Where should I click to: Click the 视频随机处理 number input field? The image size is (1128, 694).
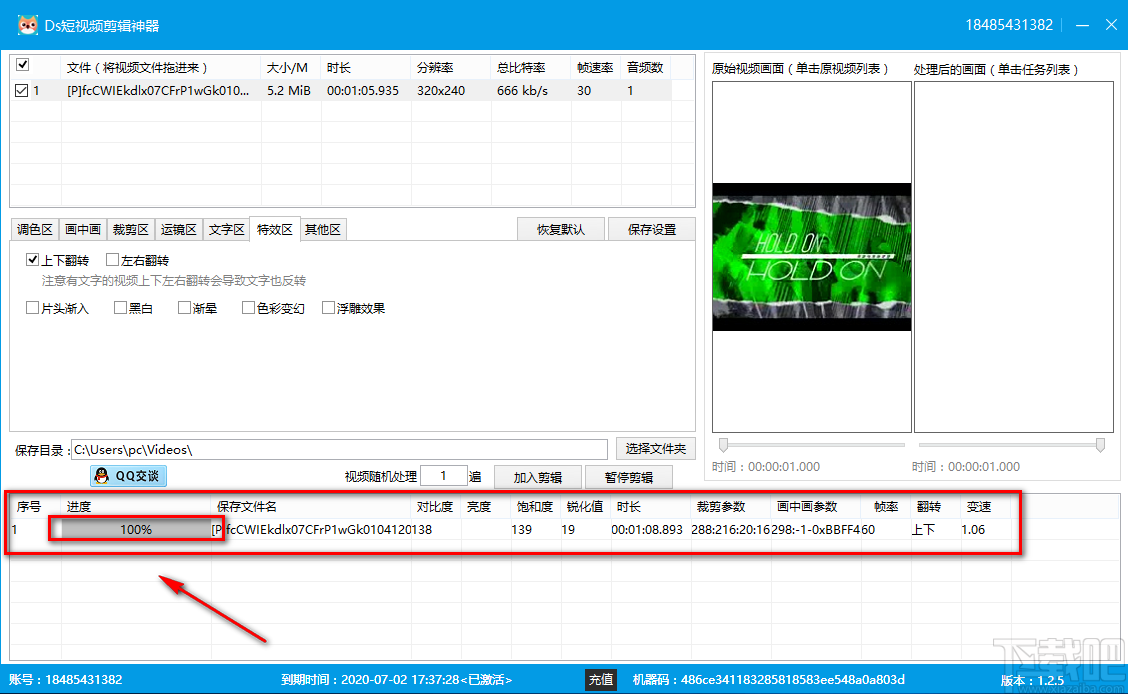pos(444,475)
